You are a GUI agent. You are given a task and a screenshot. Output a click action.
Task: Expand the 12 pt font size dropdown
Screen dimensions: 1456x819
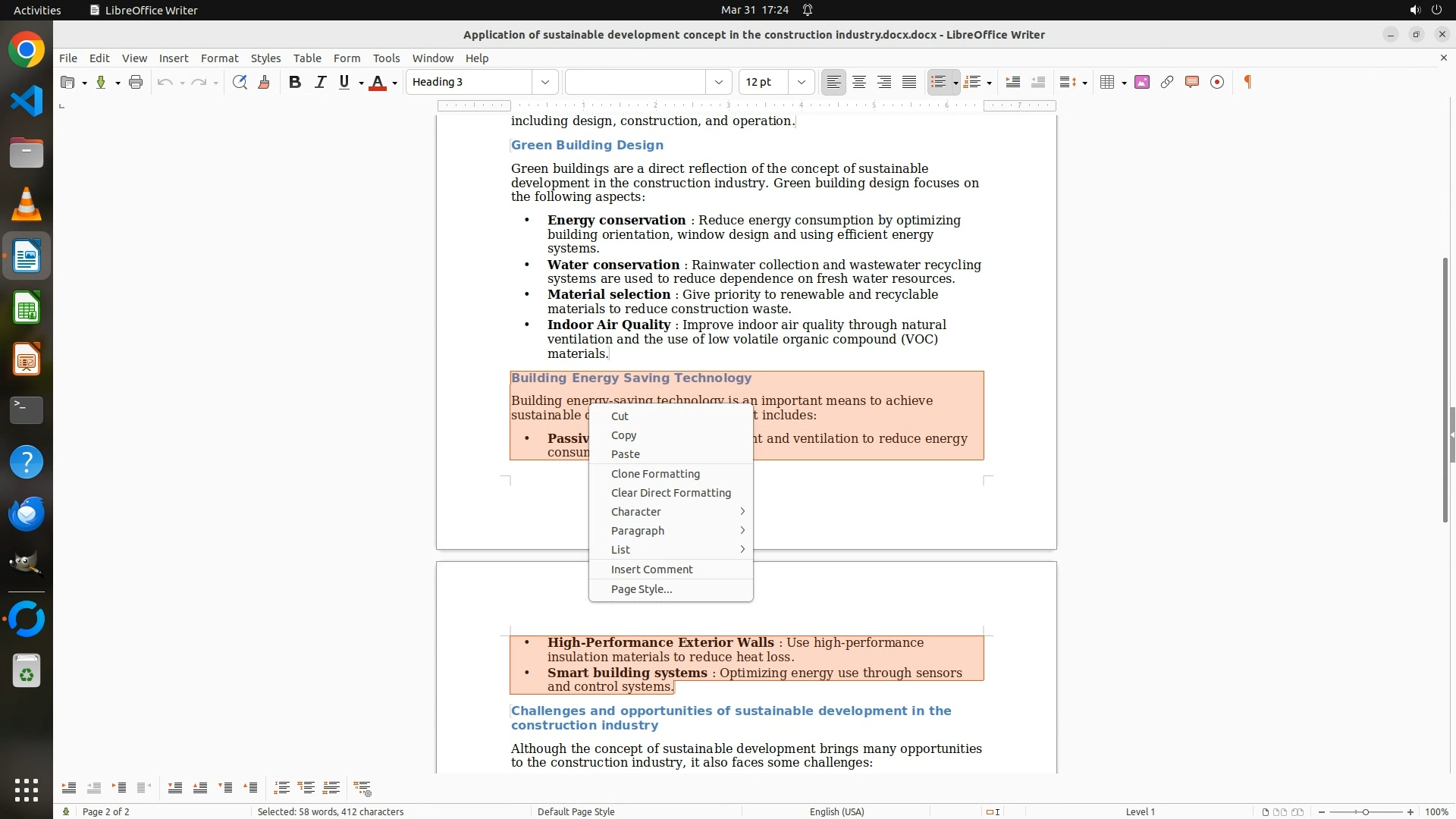pos(801,82)
